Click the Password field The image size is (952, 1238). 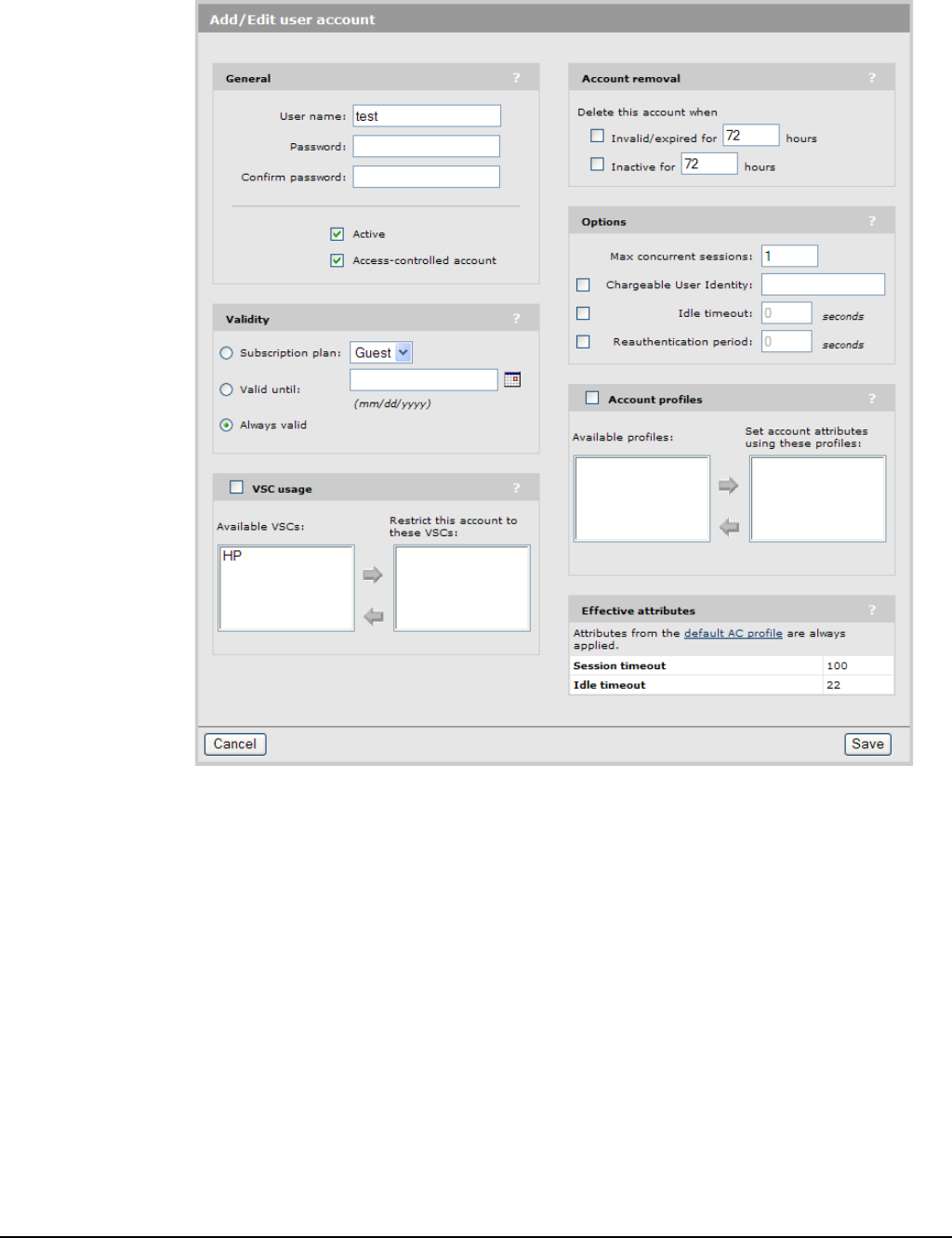pos(427,146)
